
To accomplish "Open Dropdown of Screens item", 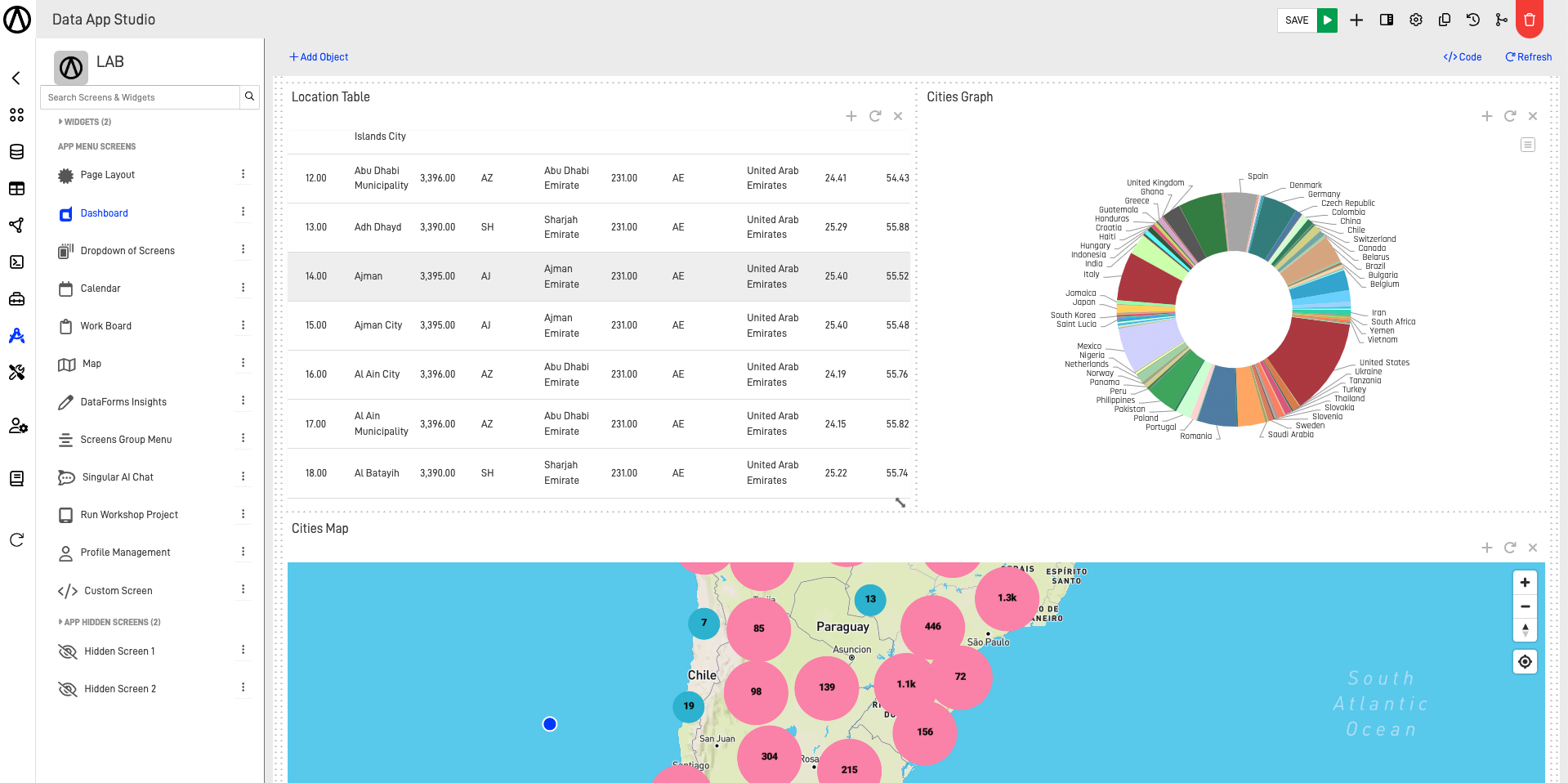I will click(127, 251).
